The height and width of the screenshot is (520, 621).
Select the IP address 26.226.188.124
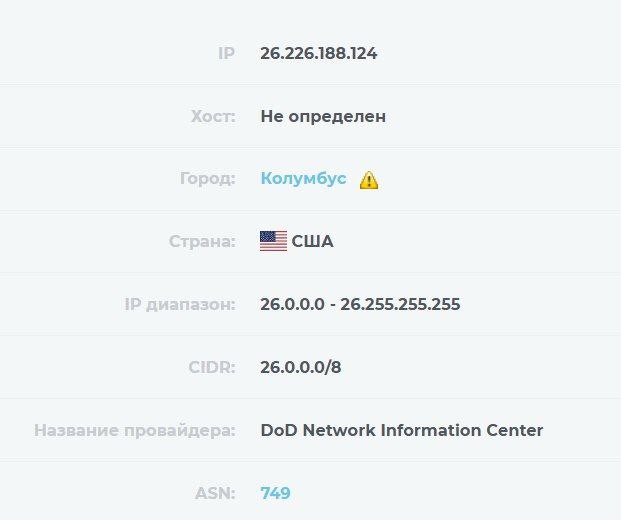click(x=318, y=53)
